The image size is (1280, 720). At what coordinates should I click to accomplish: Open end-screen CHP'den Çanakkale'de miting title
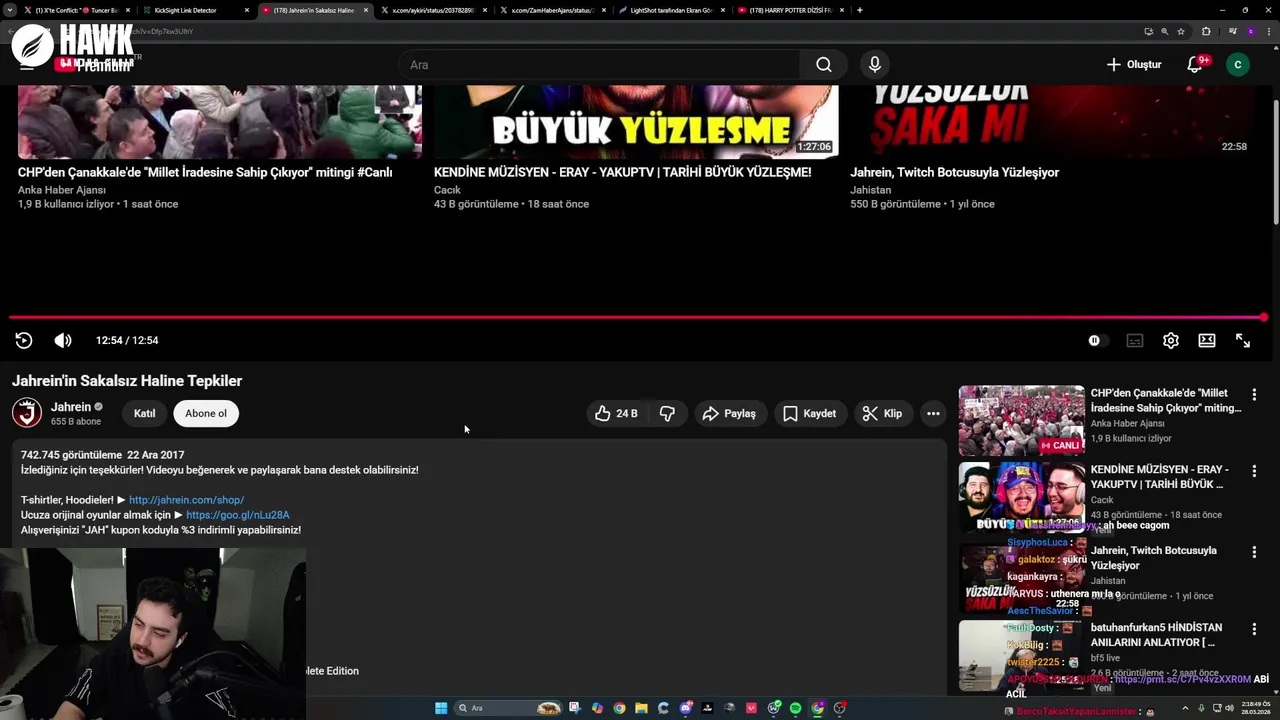click(205, 172)
